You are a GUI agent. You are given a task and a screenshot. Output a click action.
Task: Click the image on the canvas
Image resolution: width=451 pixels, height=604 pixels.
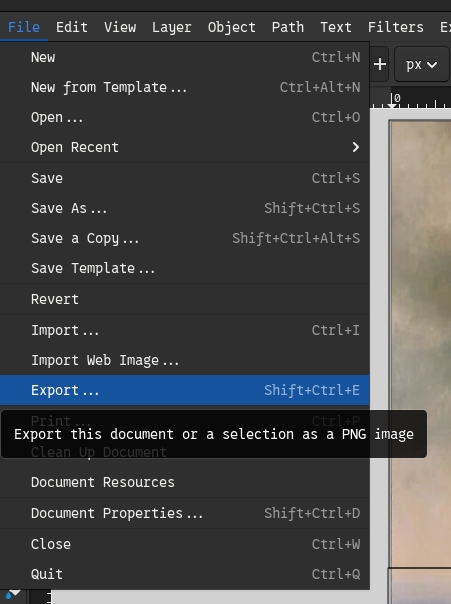point(420,343)
